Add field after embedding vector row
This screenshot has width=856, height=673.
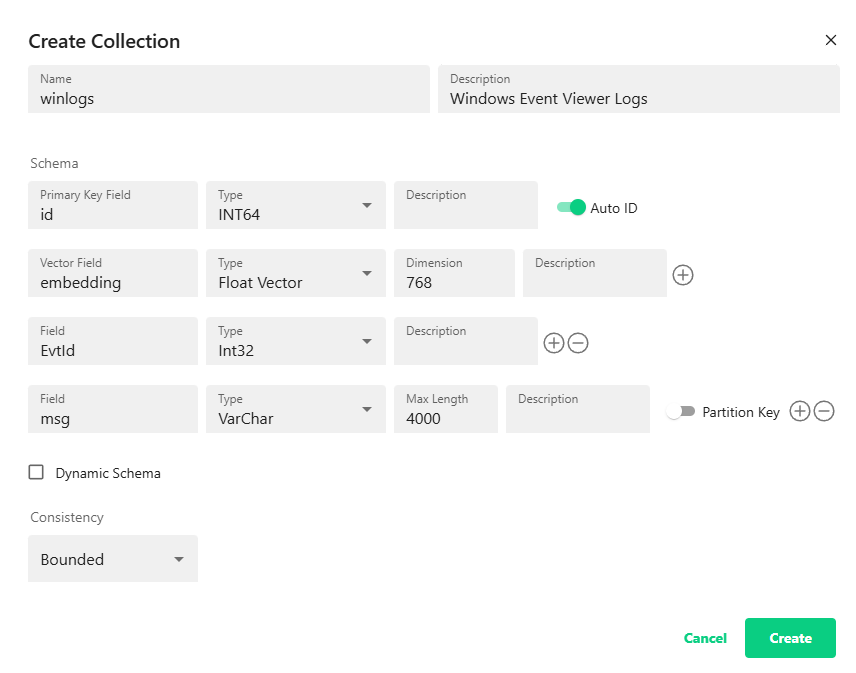(x=682, y=275)
